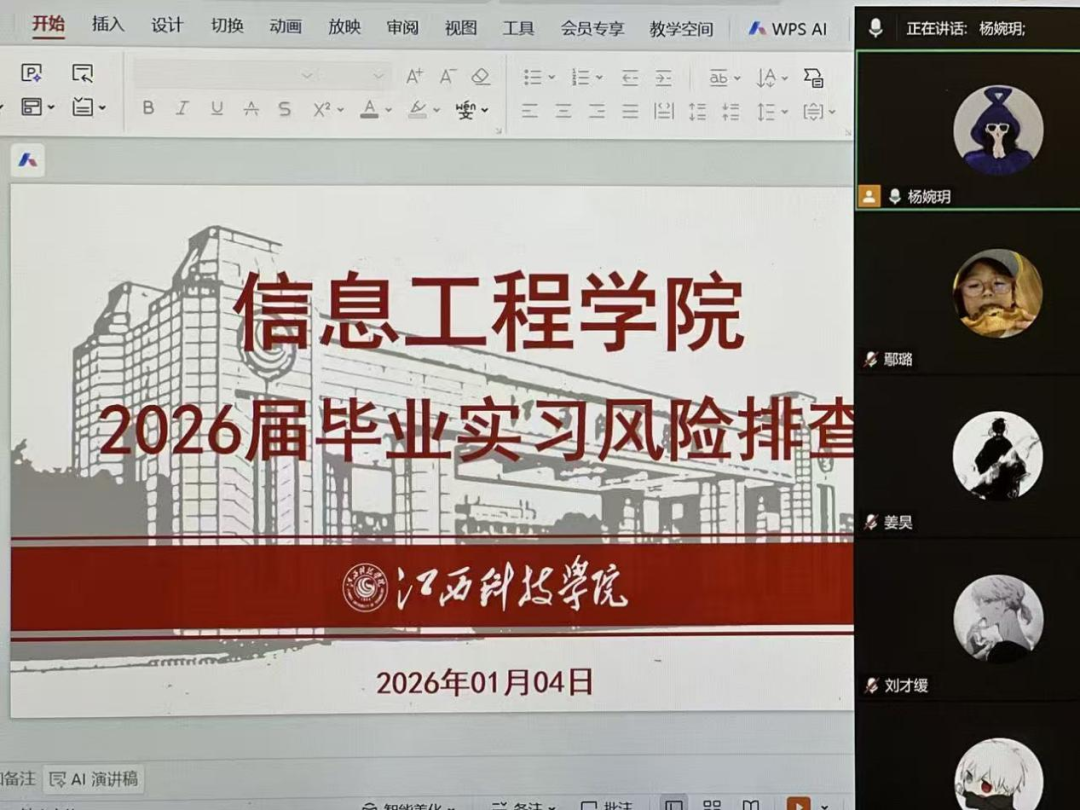Image resolution: width=1080 pixels, height=810 pixels.
Task: Open font color dropdown arrow
Action: (x=388, y=110)
